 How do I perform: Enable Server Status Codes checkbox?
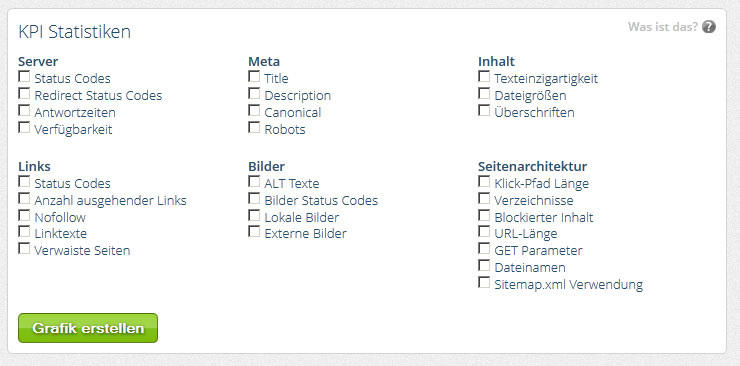pyautogui.click(x=24, y=76)
